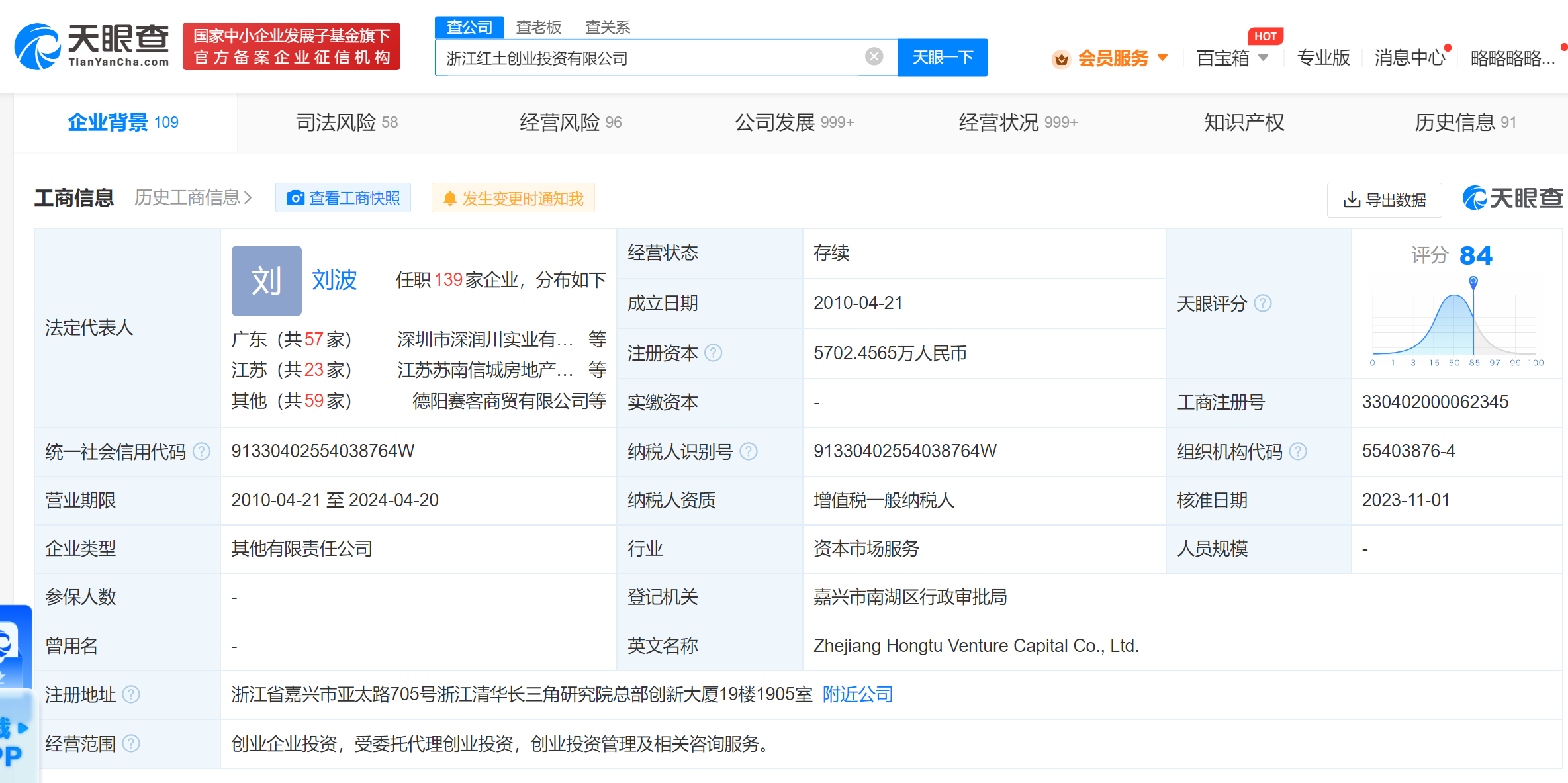Expand the 百宝箱 dropdown menu

(x=1264, y=58)
